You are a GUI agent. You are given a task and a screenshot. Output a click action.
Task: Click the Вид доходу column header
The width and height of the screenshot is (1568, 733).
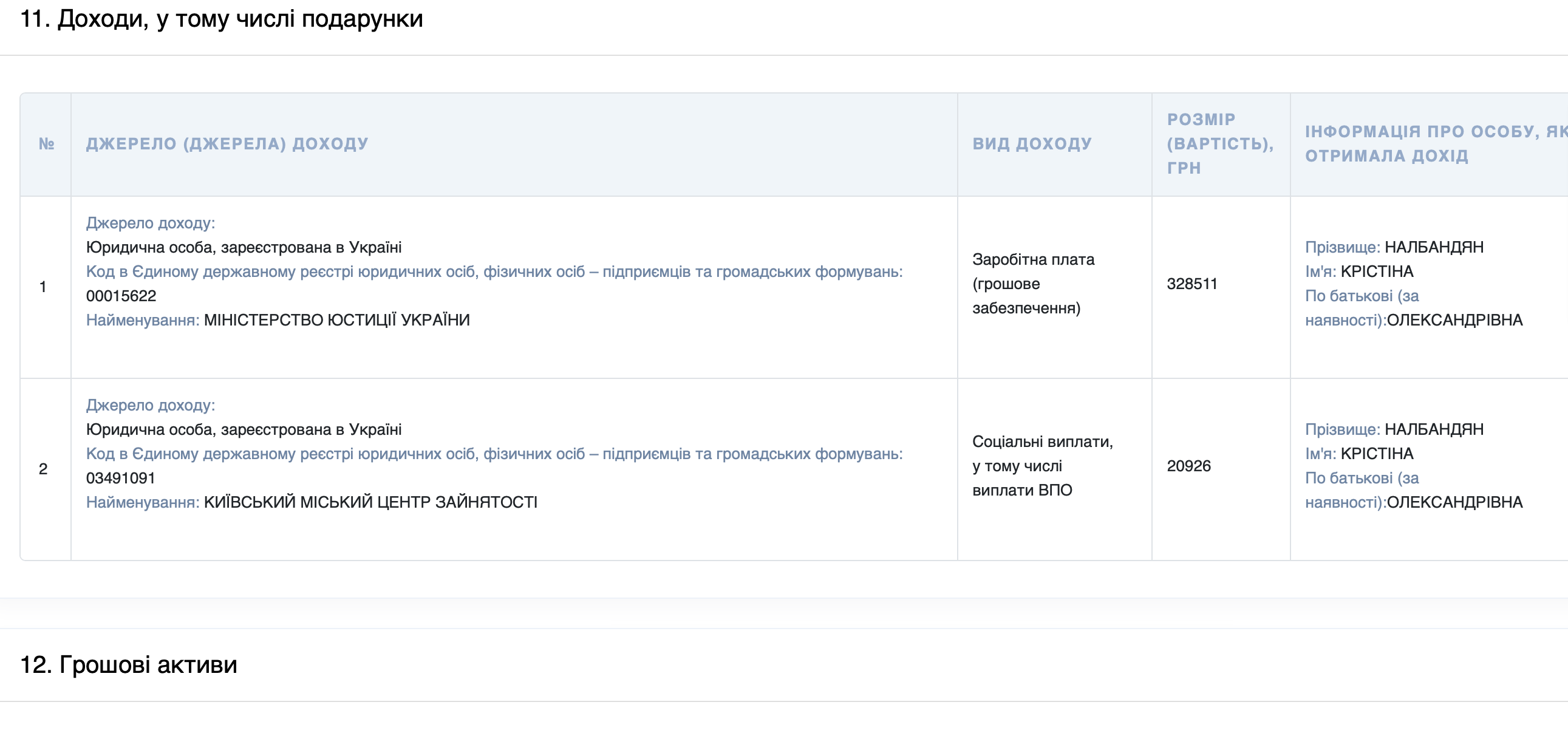(1032, 144)
